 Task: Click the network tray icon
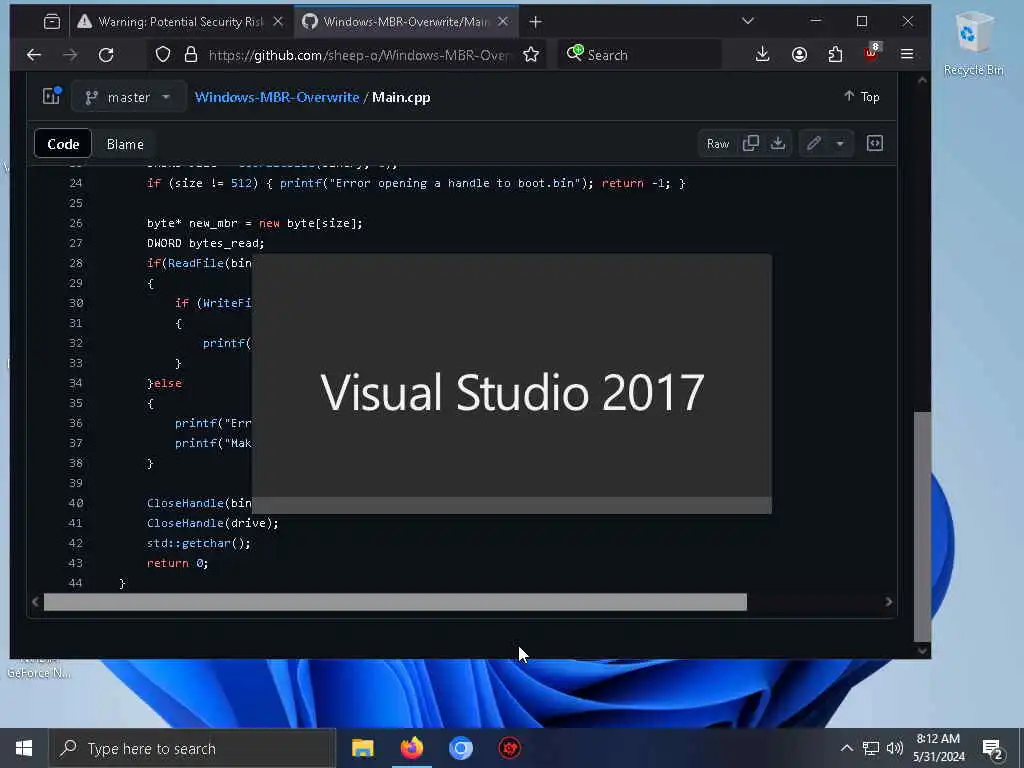click(x=871, y=748)
